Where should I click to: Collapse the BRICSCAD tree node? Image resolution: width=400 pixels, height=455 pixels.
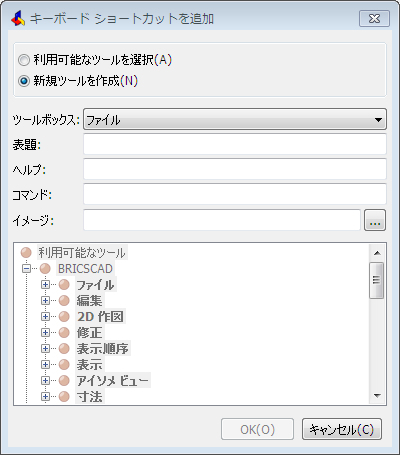pyautogui.click(x=26, y=269)
